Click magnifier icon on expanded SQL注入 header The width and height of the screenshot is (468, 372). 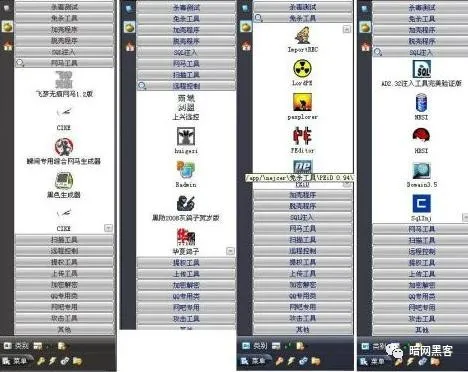378,52
